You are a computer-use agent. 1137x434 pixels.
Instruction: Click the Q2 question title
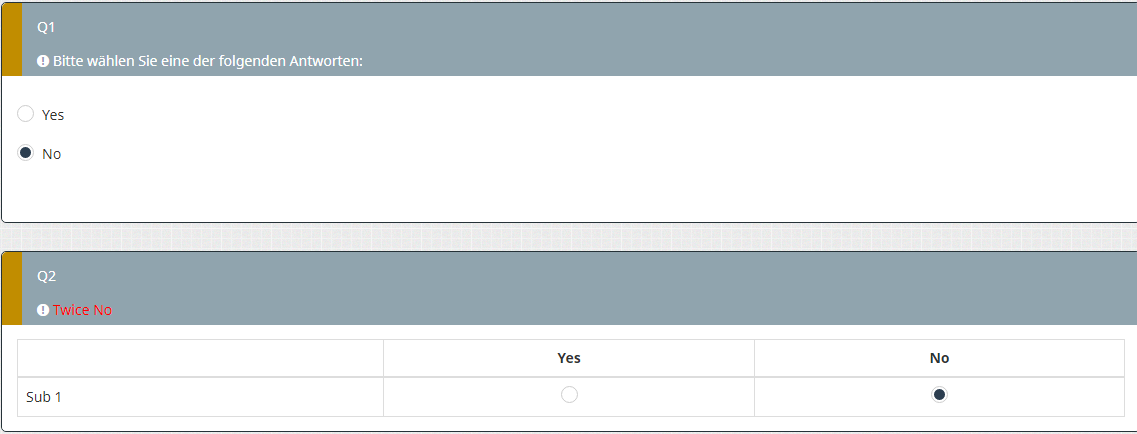(46, 276)
